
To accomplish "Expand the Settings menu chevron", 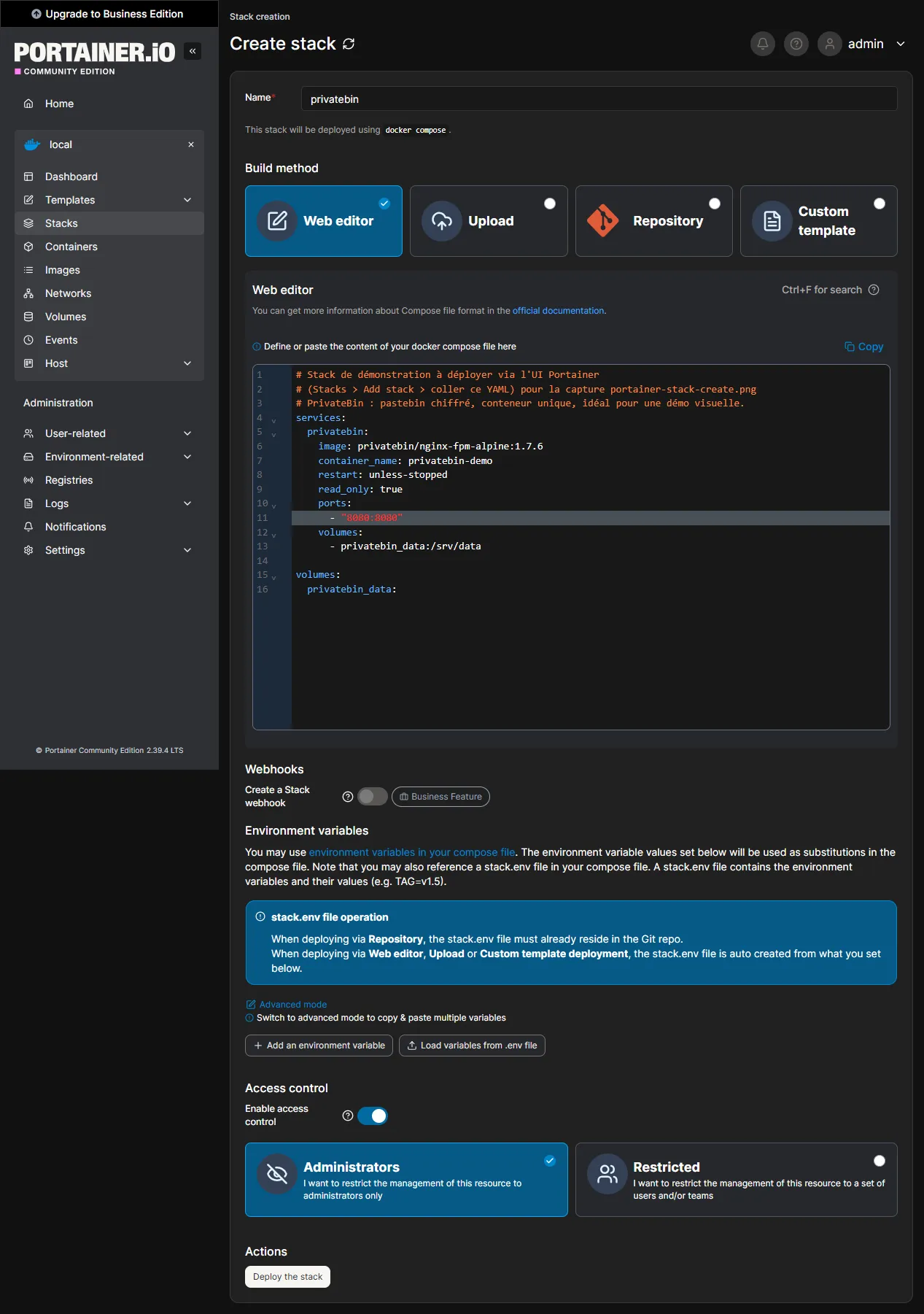I will (x=187, y=550).
